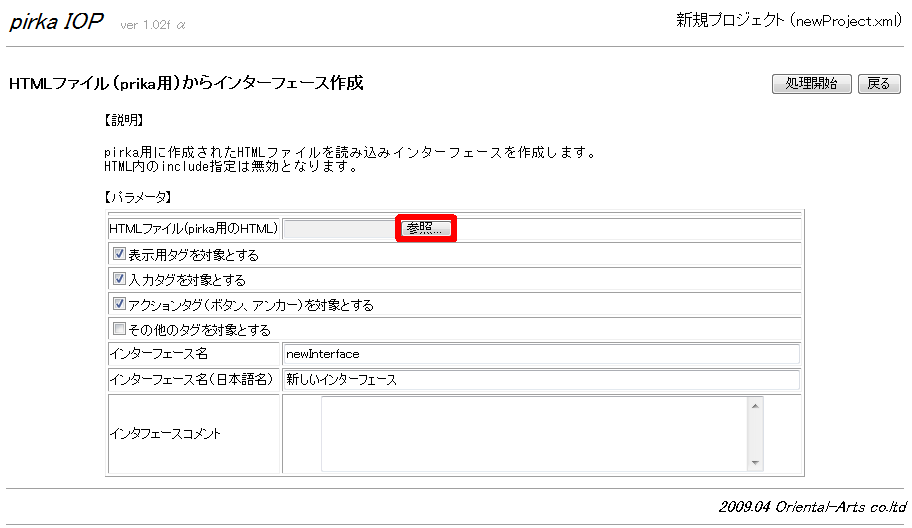Image resolution: width=912 pixels, height=528 pixels.
Task: Click the pirka IOP logo title
Action: click(57, 22)
